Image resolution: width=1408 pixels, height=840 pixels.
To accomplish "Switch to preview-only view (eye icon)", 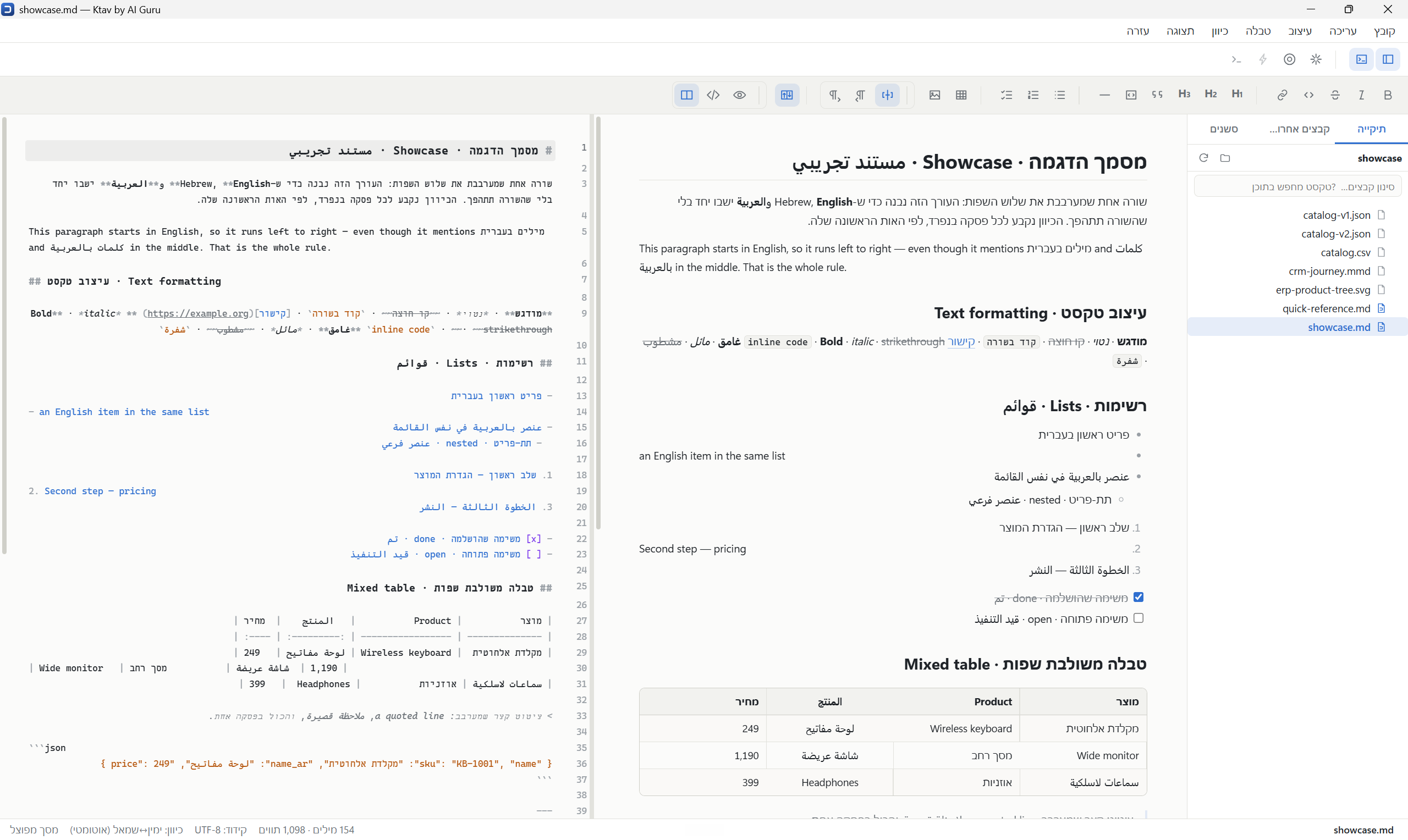I will [739, 95].
